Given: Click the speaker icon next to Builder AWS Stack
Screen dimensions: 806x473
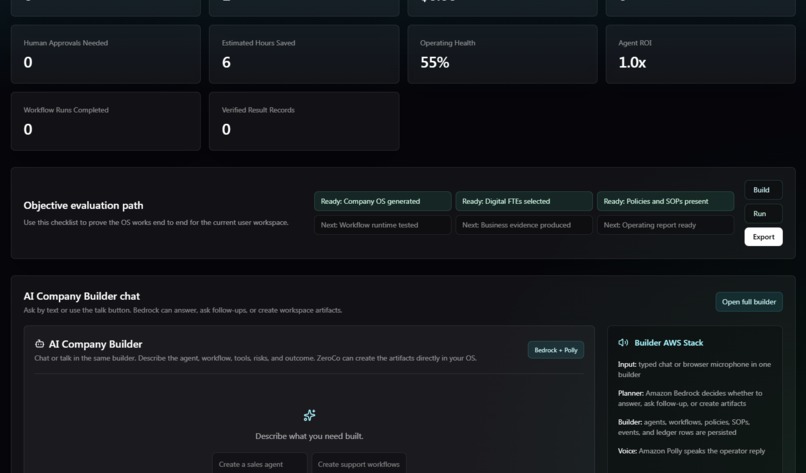Looking at the screenshot, I should [x=623, y=342].
